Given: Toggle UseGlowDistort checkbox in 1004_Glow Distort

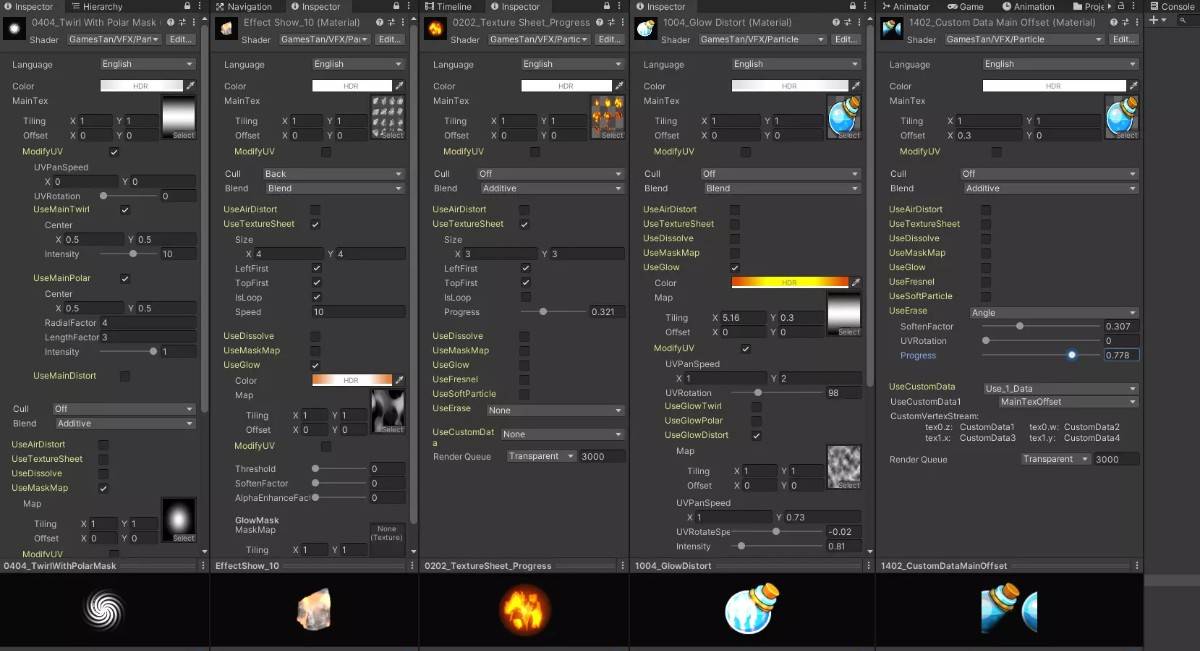Looking at the screenshot, I should click(756, 436).
